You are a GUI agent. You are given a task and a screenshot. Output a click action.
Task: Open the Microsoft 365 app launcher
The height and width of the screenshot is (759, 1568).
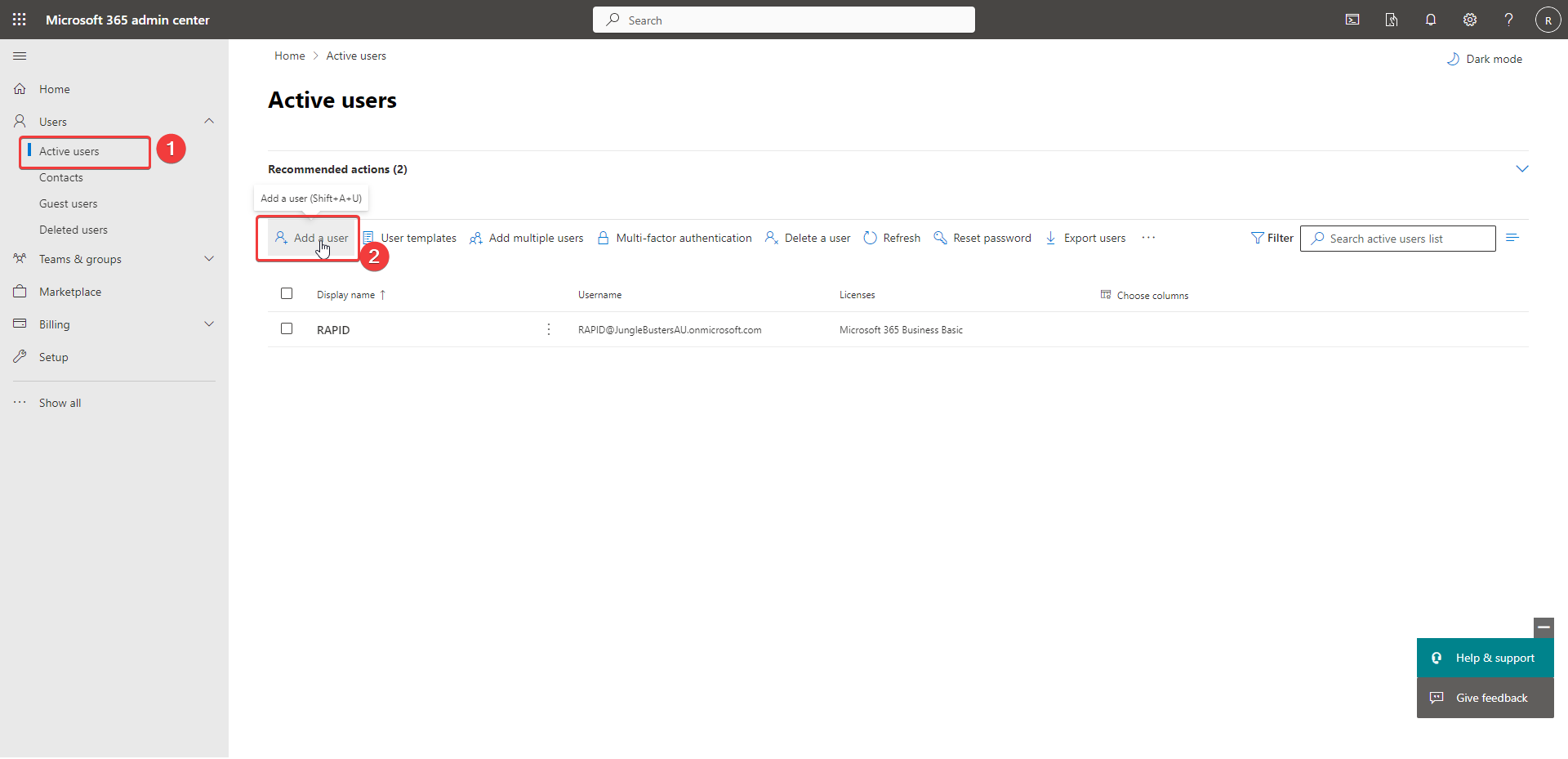19,19
